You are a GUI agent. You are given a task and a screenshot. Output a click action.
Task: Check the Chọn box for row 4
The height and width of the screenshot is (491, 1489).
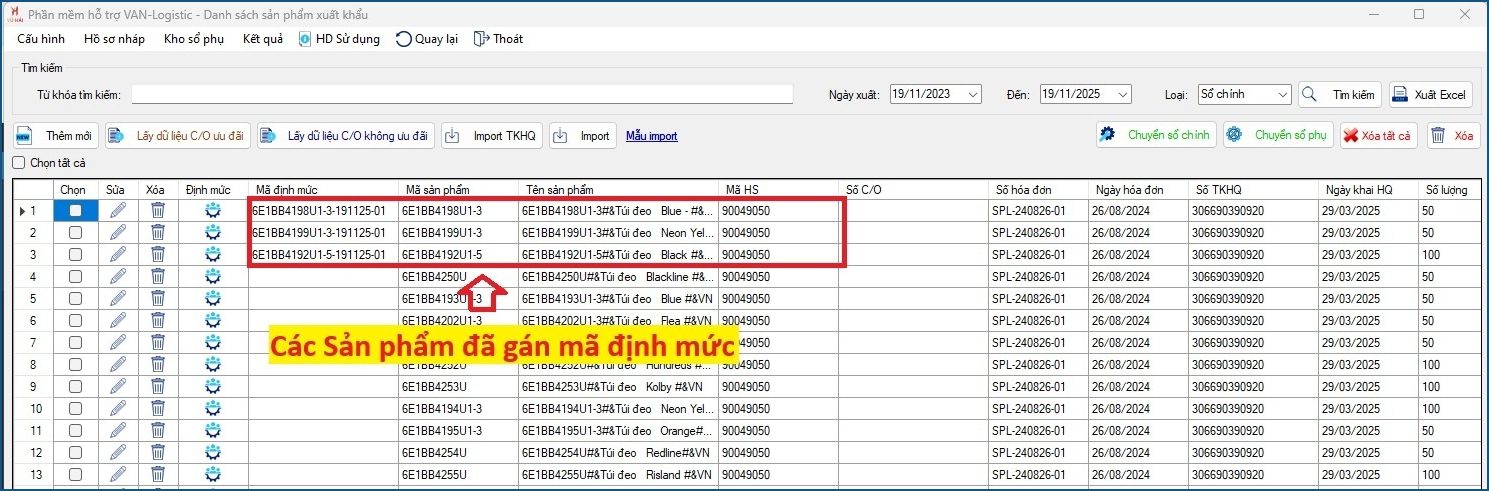coord(75,277)
